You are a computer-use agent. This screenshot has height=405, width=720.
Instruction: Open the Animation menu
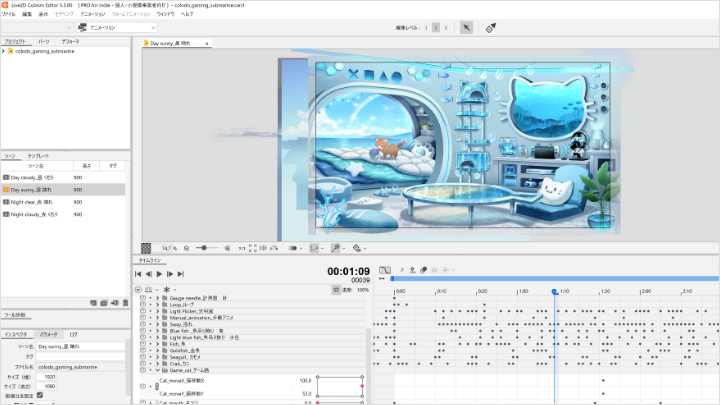tap(93, 14)
